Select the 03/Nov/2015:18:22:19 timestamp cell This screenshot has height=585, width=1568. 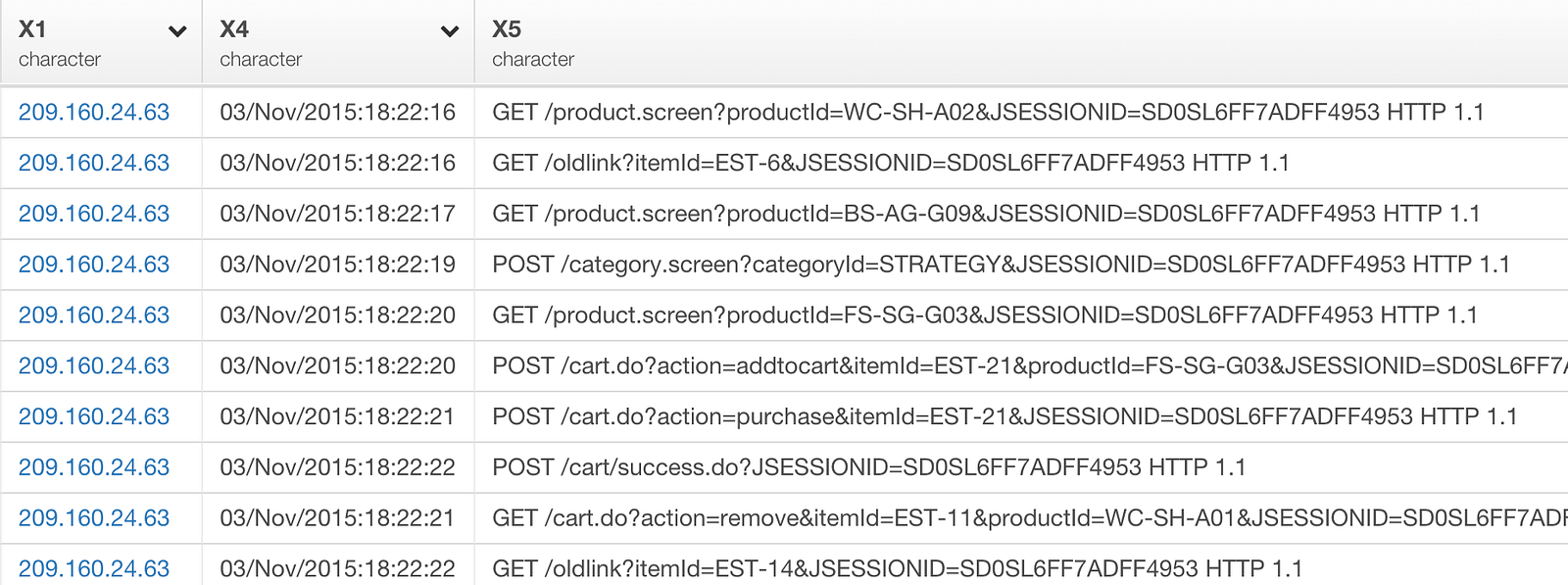(x=337, y=265)
